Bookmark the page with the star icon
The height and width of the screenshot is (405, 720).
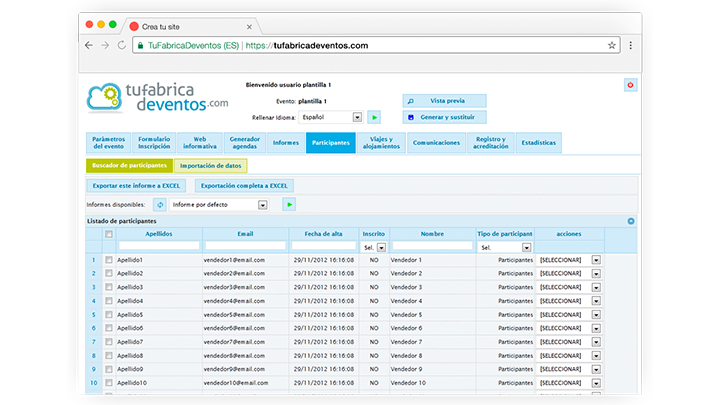[612, 45]
